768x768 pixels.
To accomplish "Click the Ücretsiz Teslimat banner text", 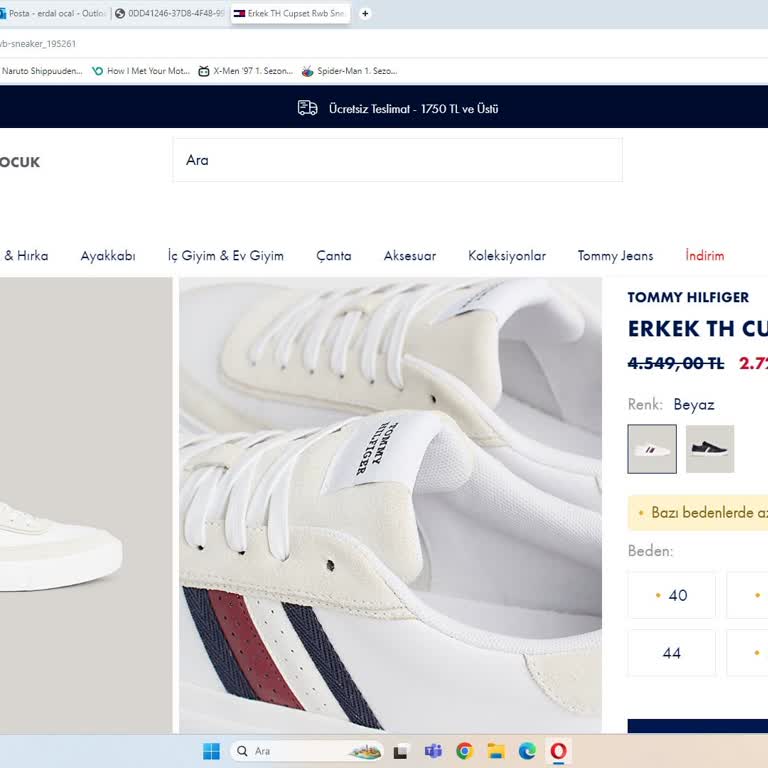I will point(413,109).
